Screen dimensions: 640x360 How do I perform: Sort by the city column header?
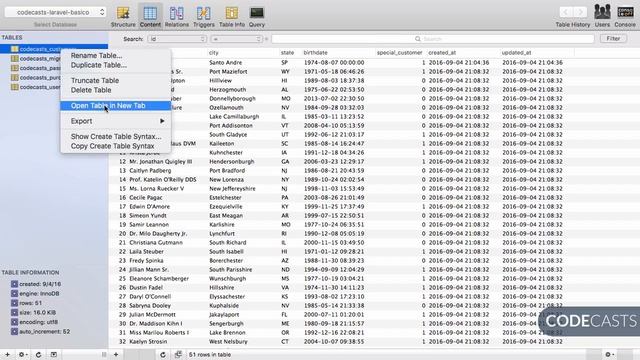point(243,53)
